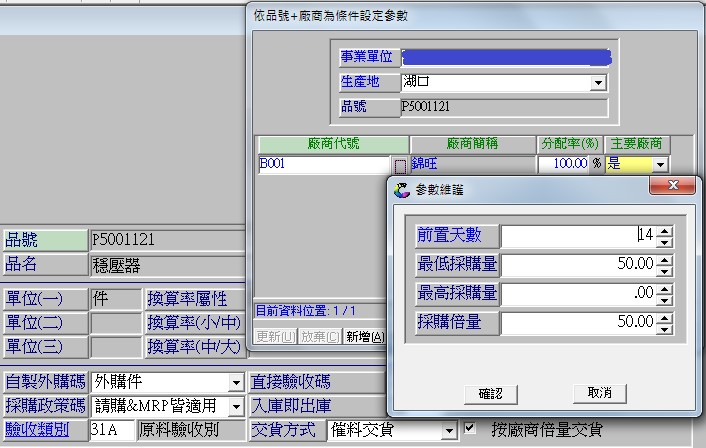Click the vendor code field B001

[x=324, y=164]
